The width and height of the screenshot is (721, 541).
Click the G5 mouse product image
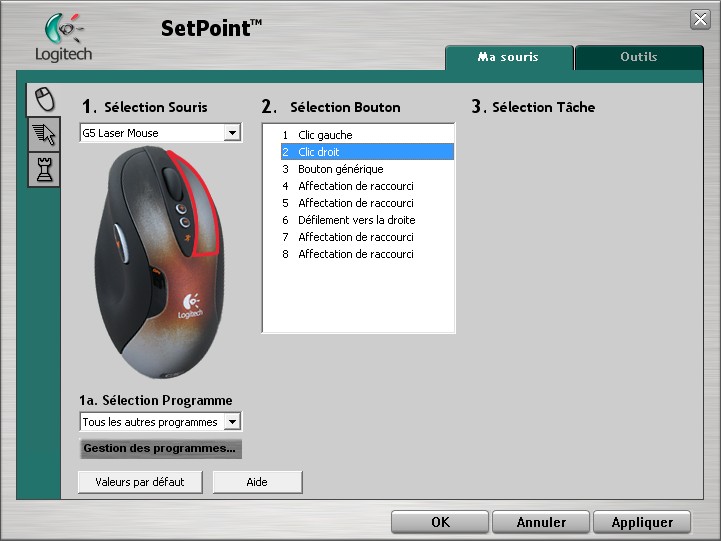click(160, 262)
